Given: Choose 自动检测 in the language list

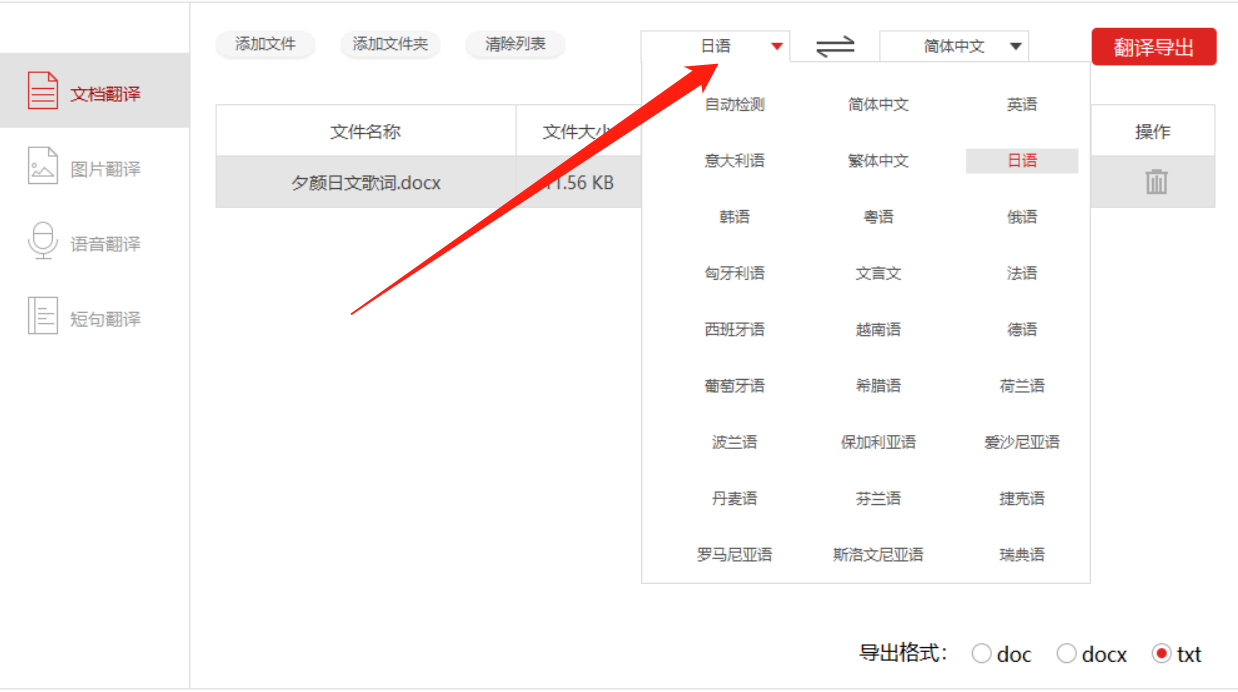Looking at the screenshot, I should pyautogui.click(x=734, y=104).
